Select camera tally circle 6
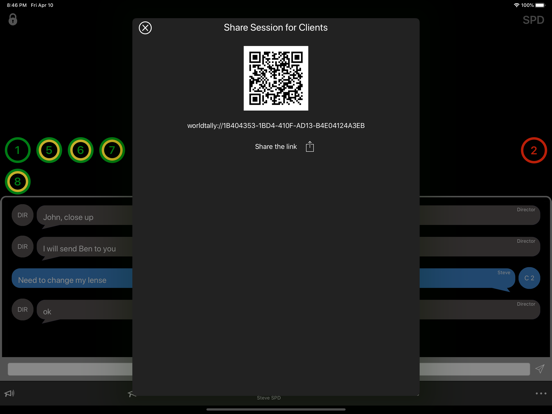Viewport: 552px width, 414px height. pyautogui.click(x=80, y=150)
